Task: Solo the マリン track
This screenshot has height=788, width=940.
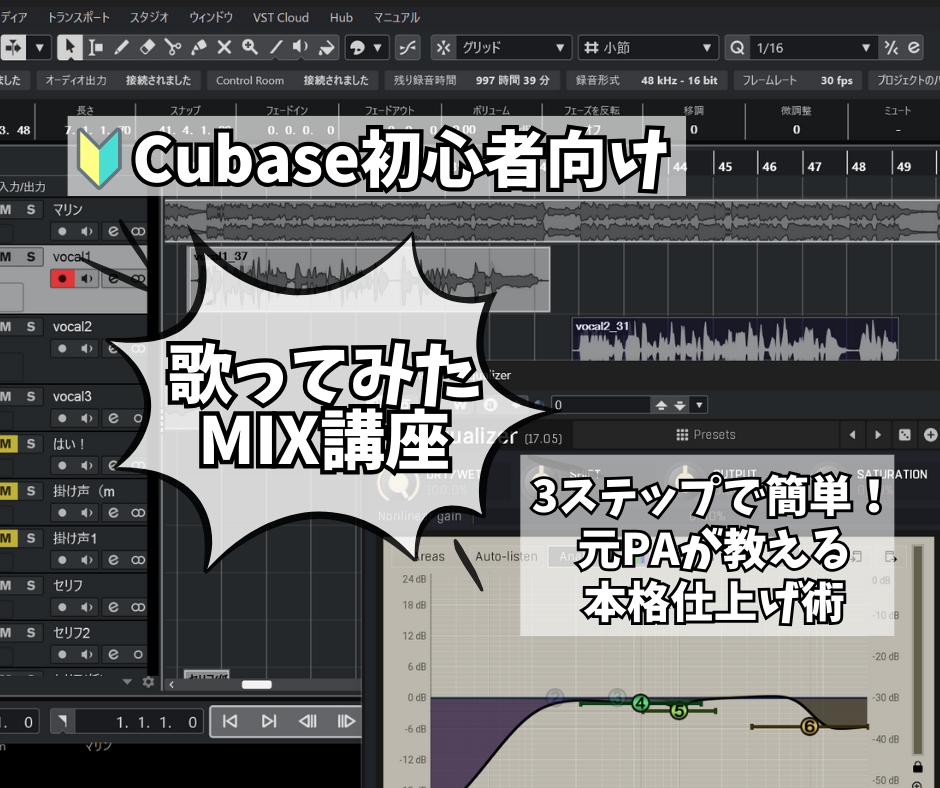Action: (x=31, y=209)
